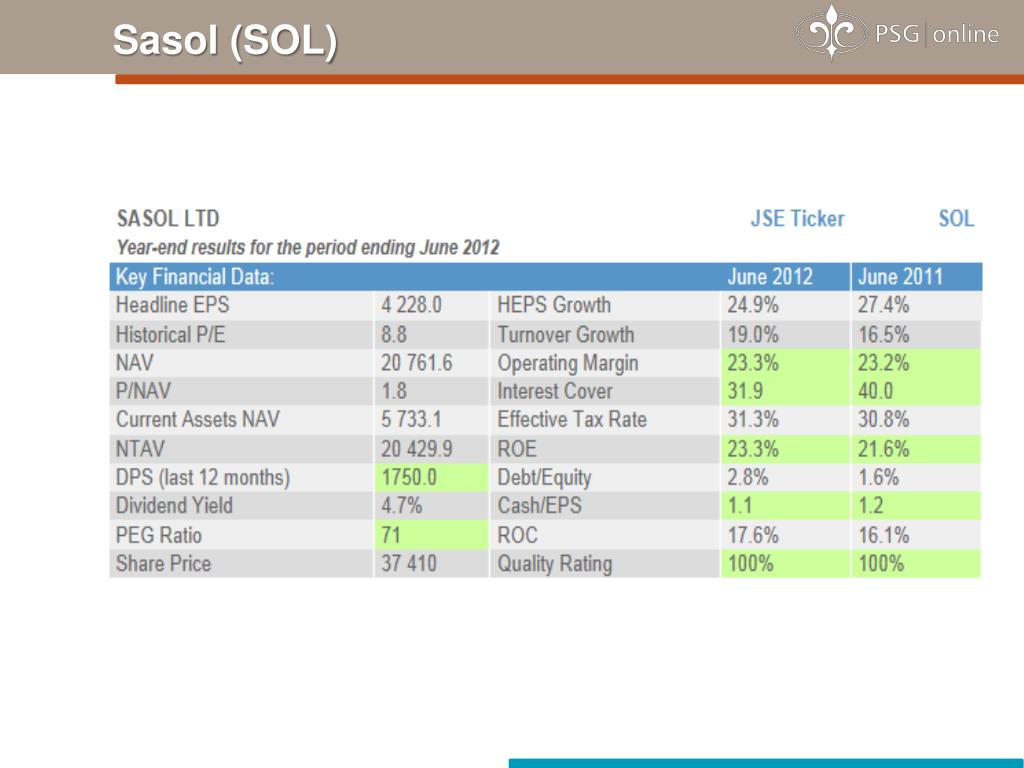Select the NTAV value 20 429.9

point(417,449)
